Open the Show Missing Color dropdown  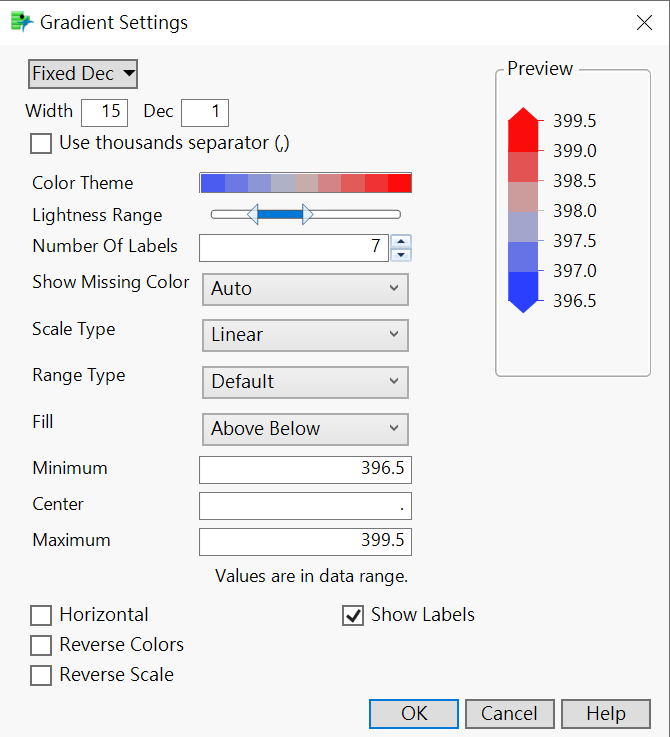[x=305, y=289]
